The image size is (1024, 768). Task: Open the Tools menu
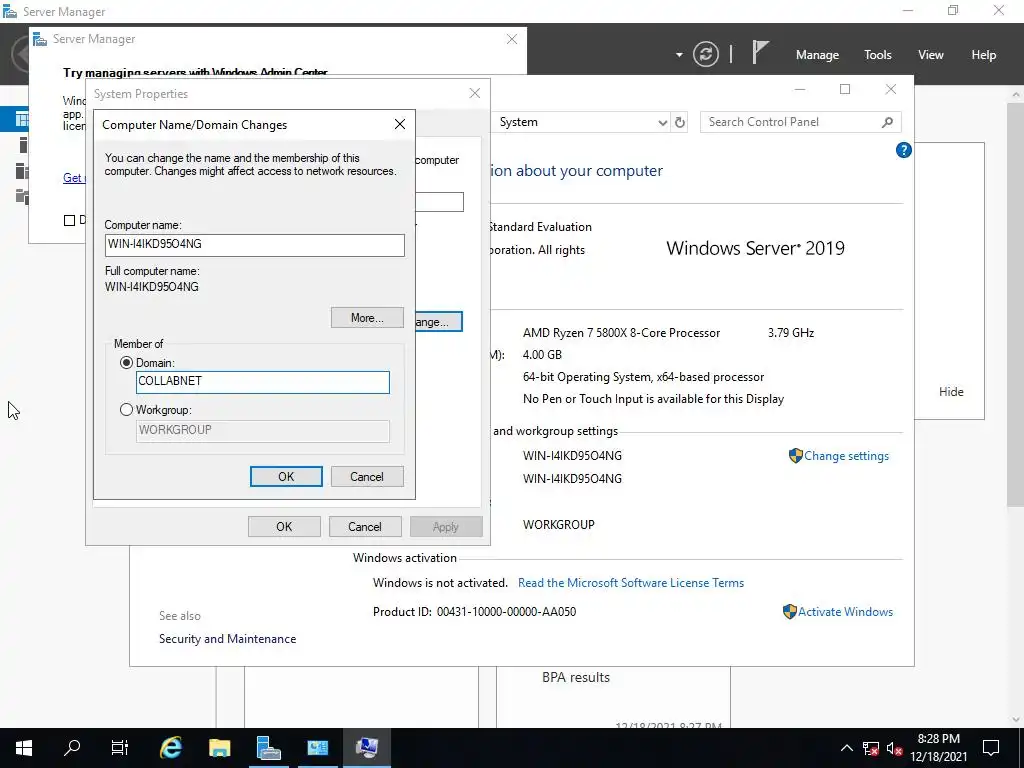click(x=877, y=55)
